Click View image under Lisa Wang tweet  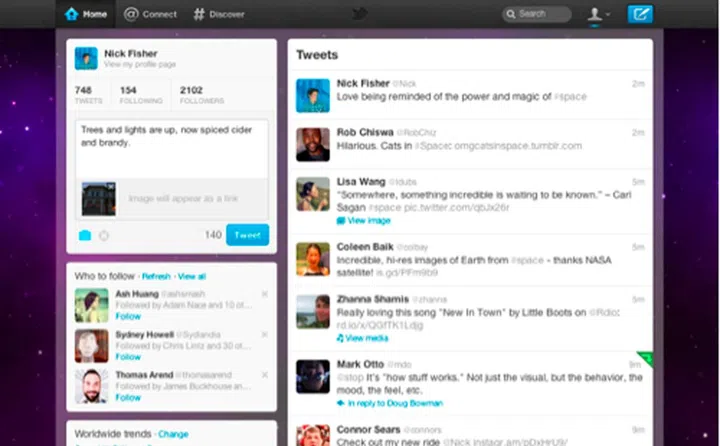[x=364, y=220]
